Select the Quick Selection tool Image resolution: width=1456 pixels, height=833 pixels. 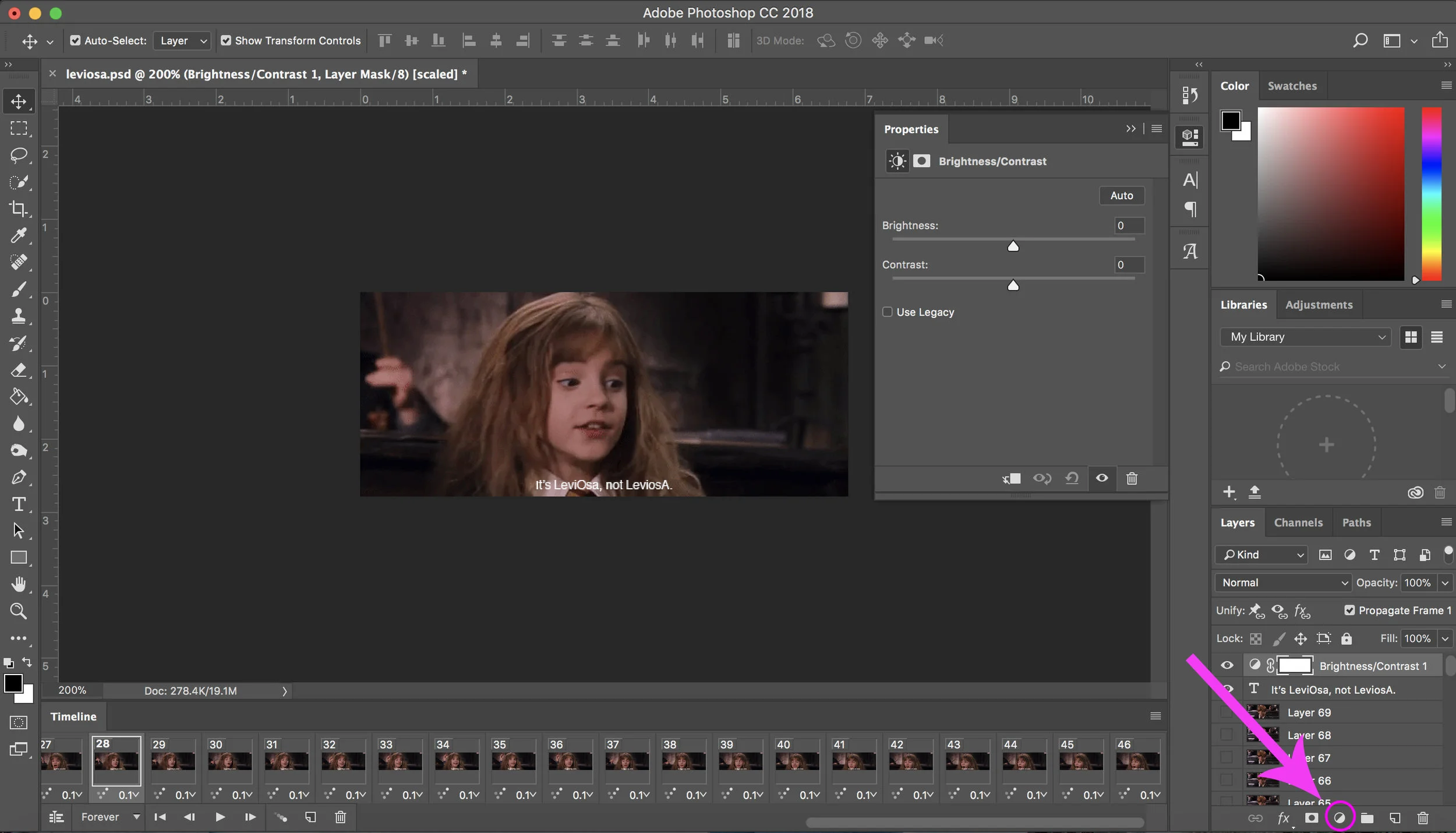tap(19, 182)
